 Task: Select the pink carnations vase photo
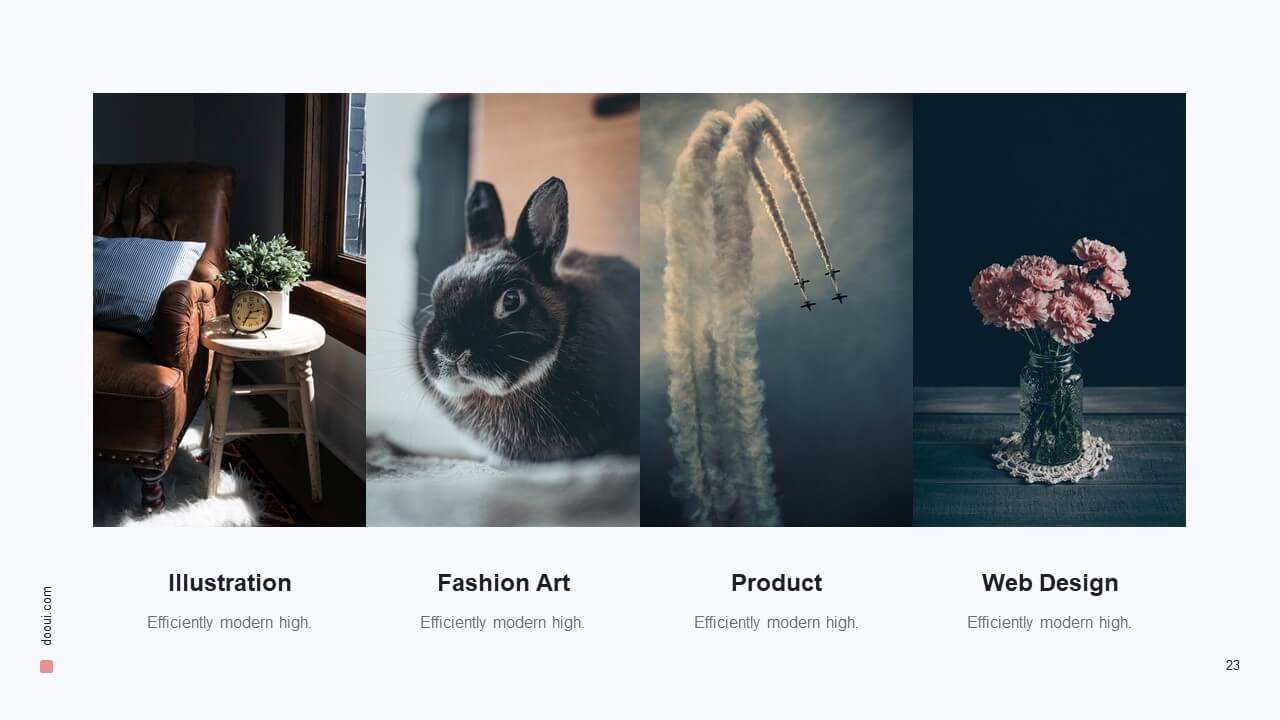coord(1049,310)
